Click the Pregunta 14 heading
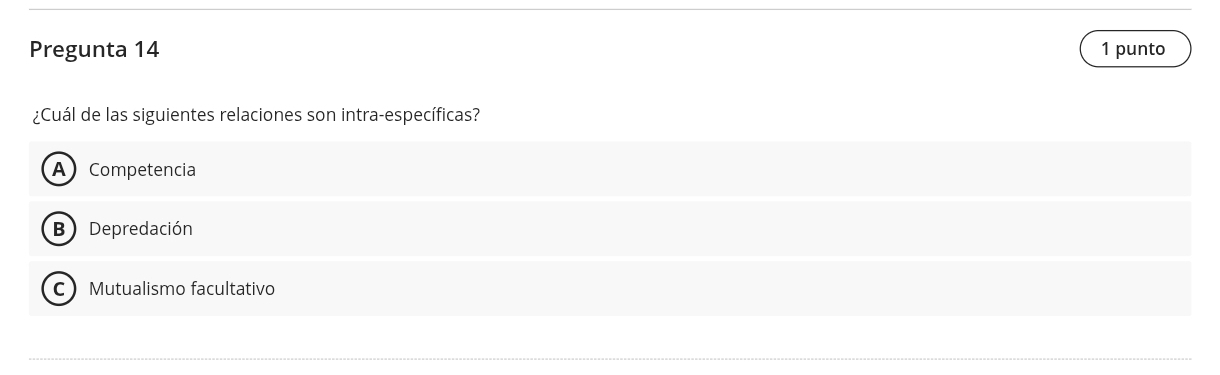1220x375 pixels. (x=94, y=49)
